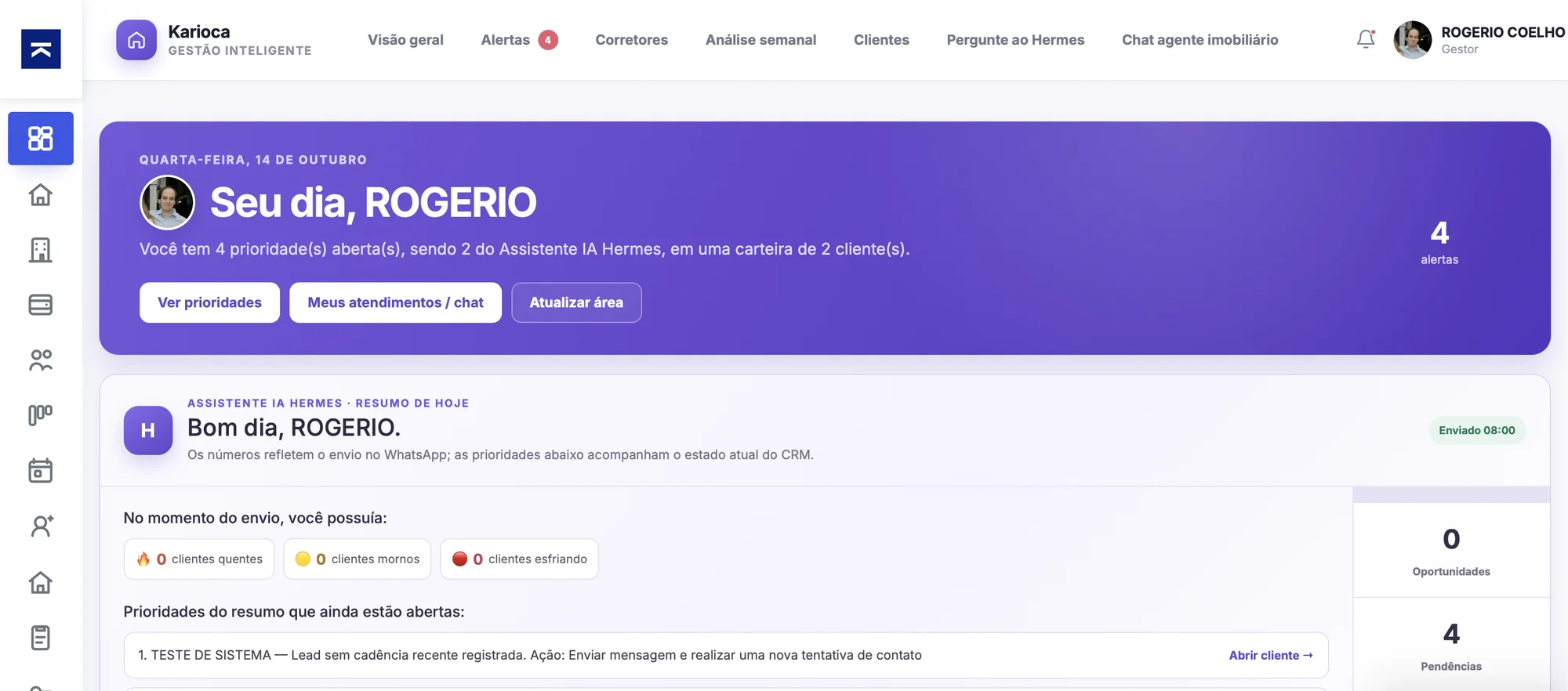Click the ROGERIO COELHO profile avatar in header
Screen dimensions: 1568x691
(x=1413, y=40)
